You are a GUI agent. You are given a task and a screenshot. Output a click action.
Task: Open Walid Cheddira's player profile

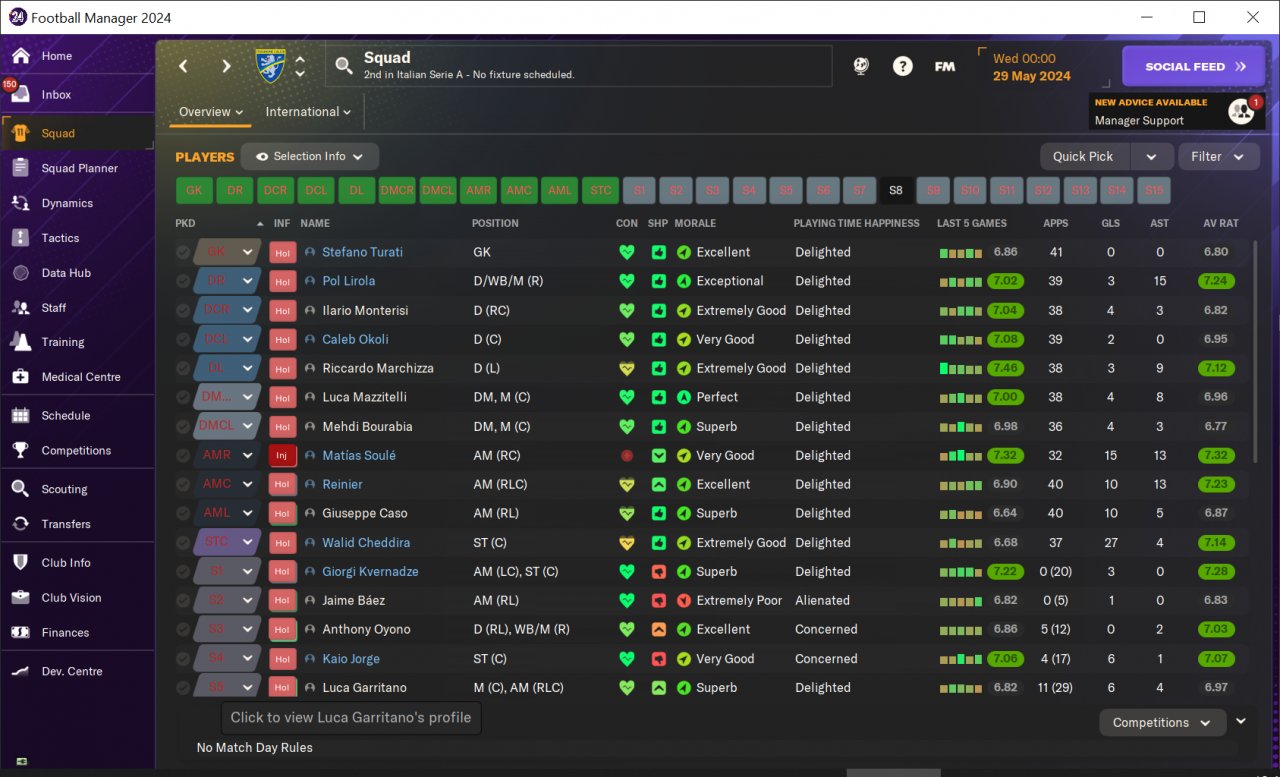pos(366,543)
